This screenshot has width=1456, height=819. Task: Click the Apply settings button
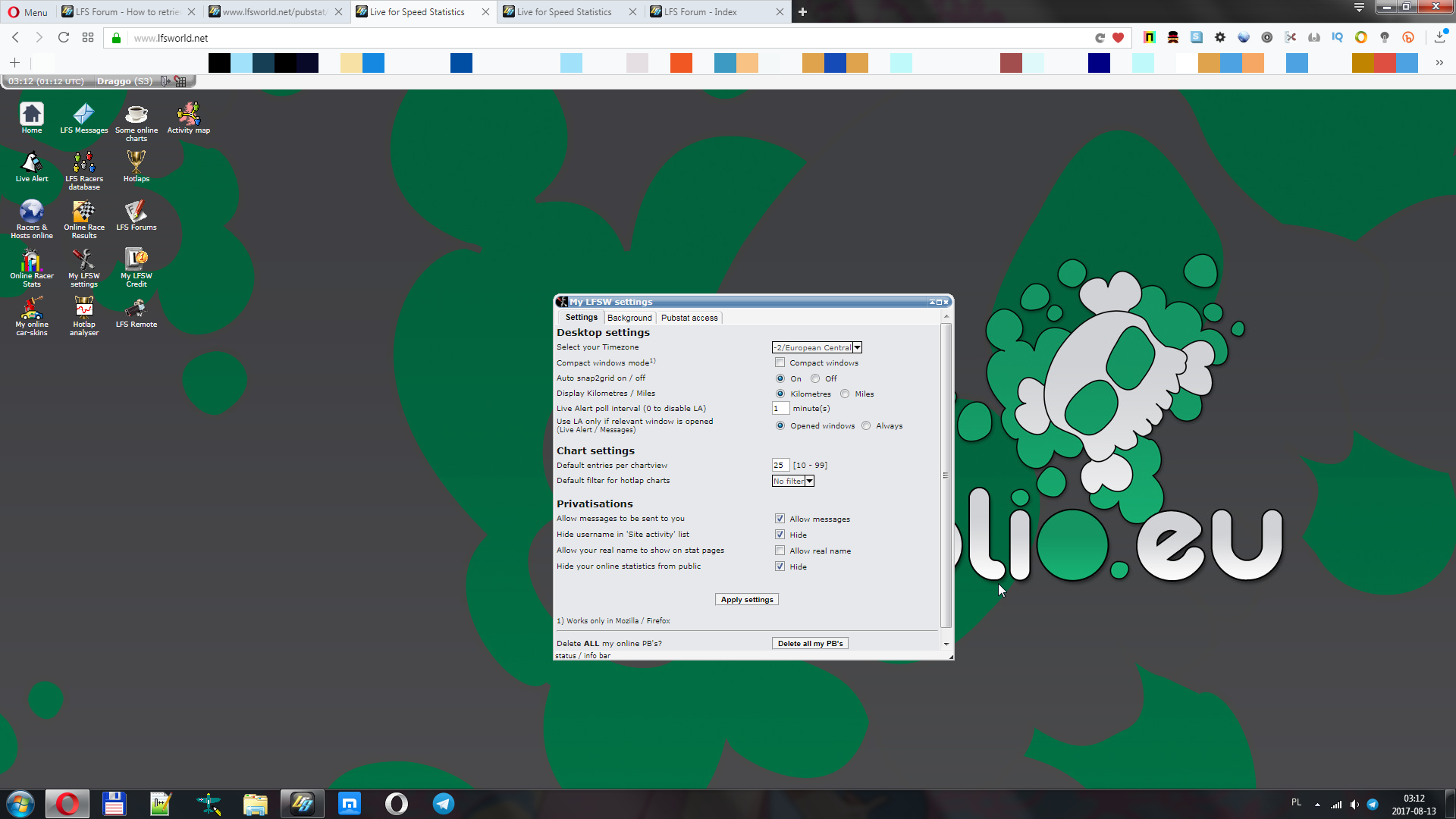747,599
